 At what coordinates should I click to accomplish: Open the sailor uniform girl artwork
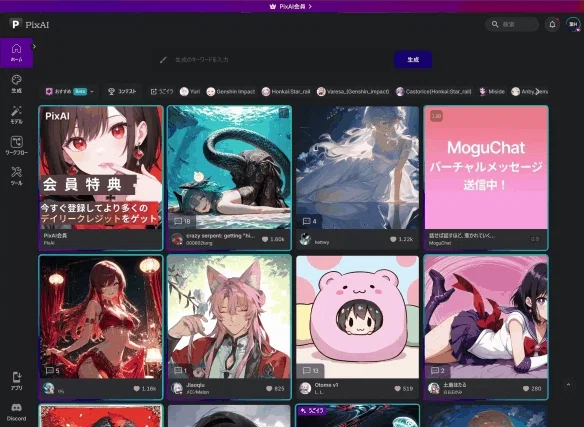coord(486,317)
